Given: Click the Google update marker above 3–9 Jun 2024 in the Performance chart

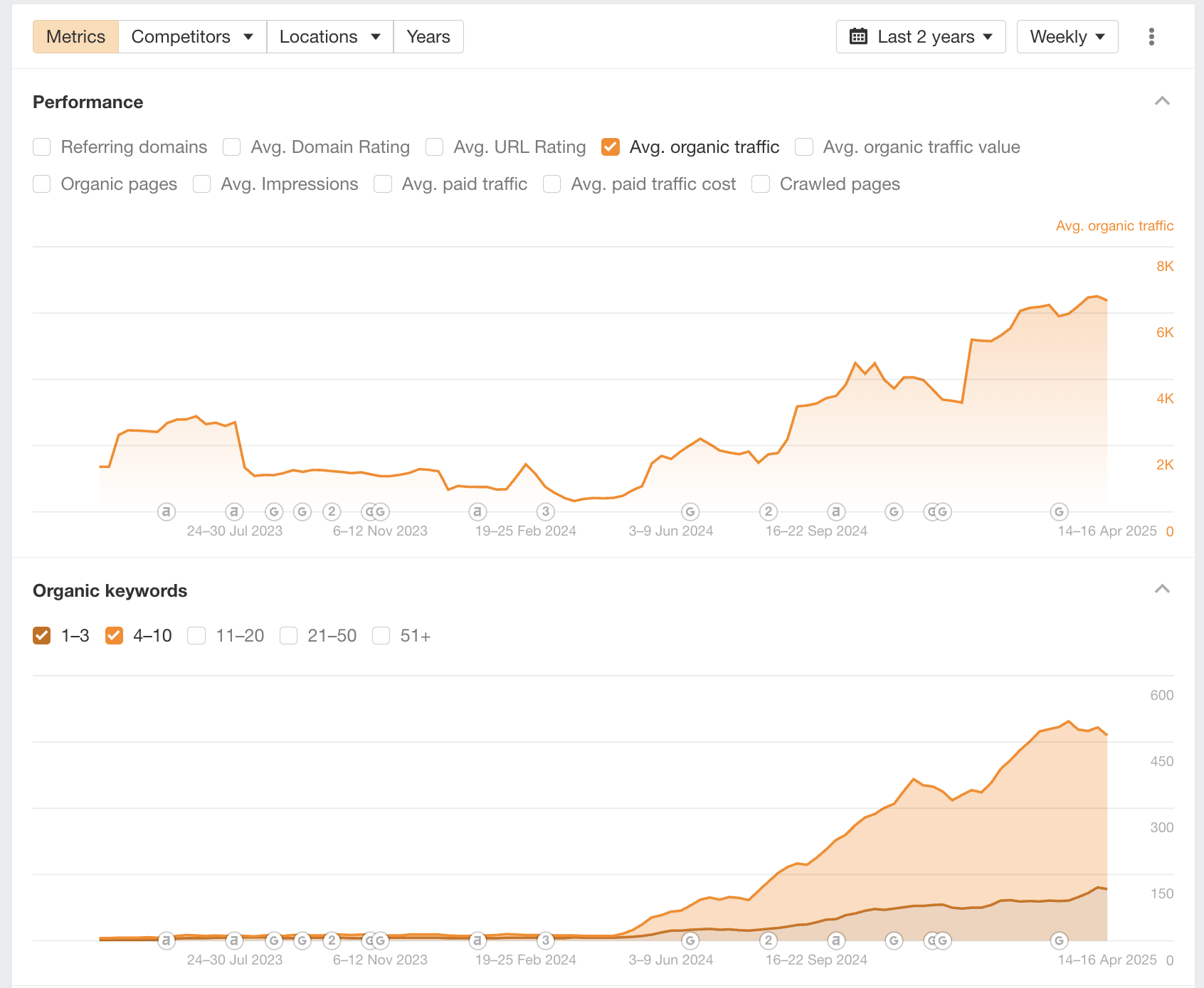Looking at the screenshot, I should click(690, 511).
